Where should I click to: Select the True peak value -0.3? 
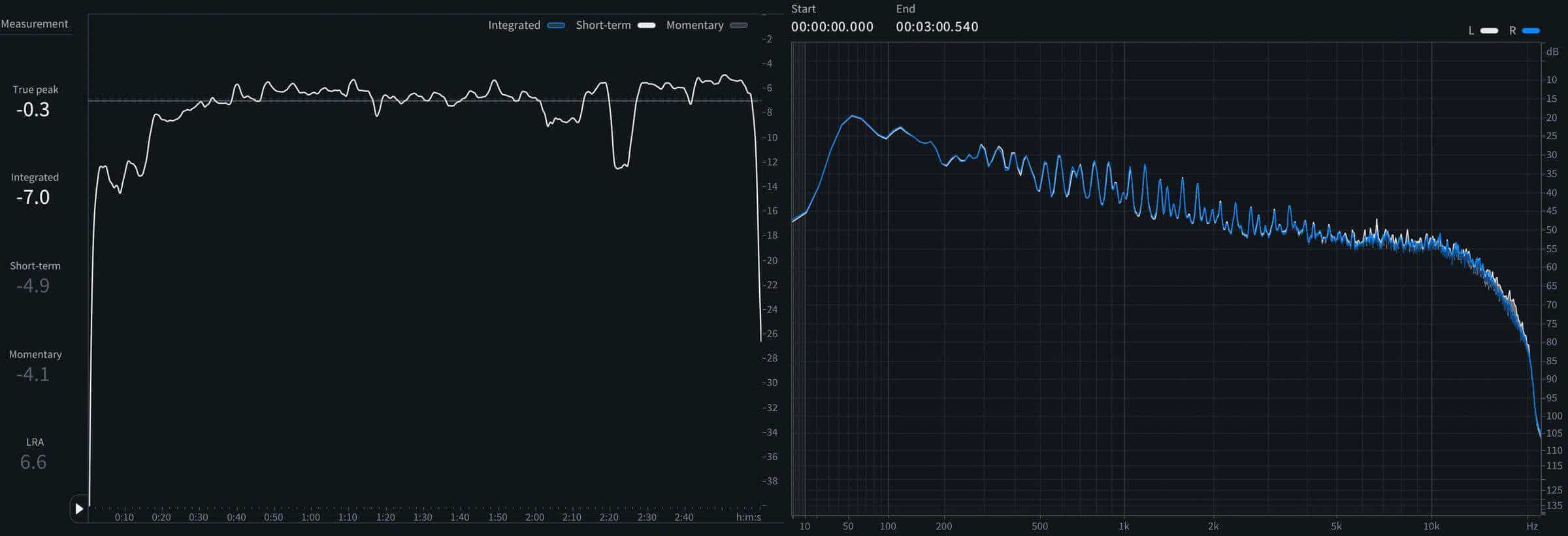(x=33, y=109)
